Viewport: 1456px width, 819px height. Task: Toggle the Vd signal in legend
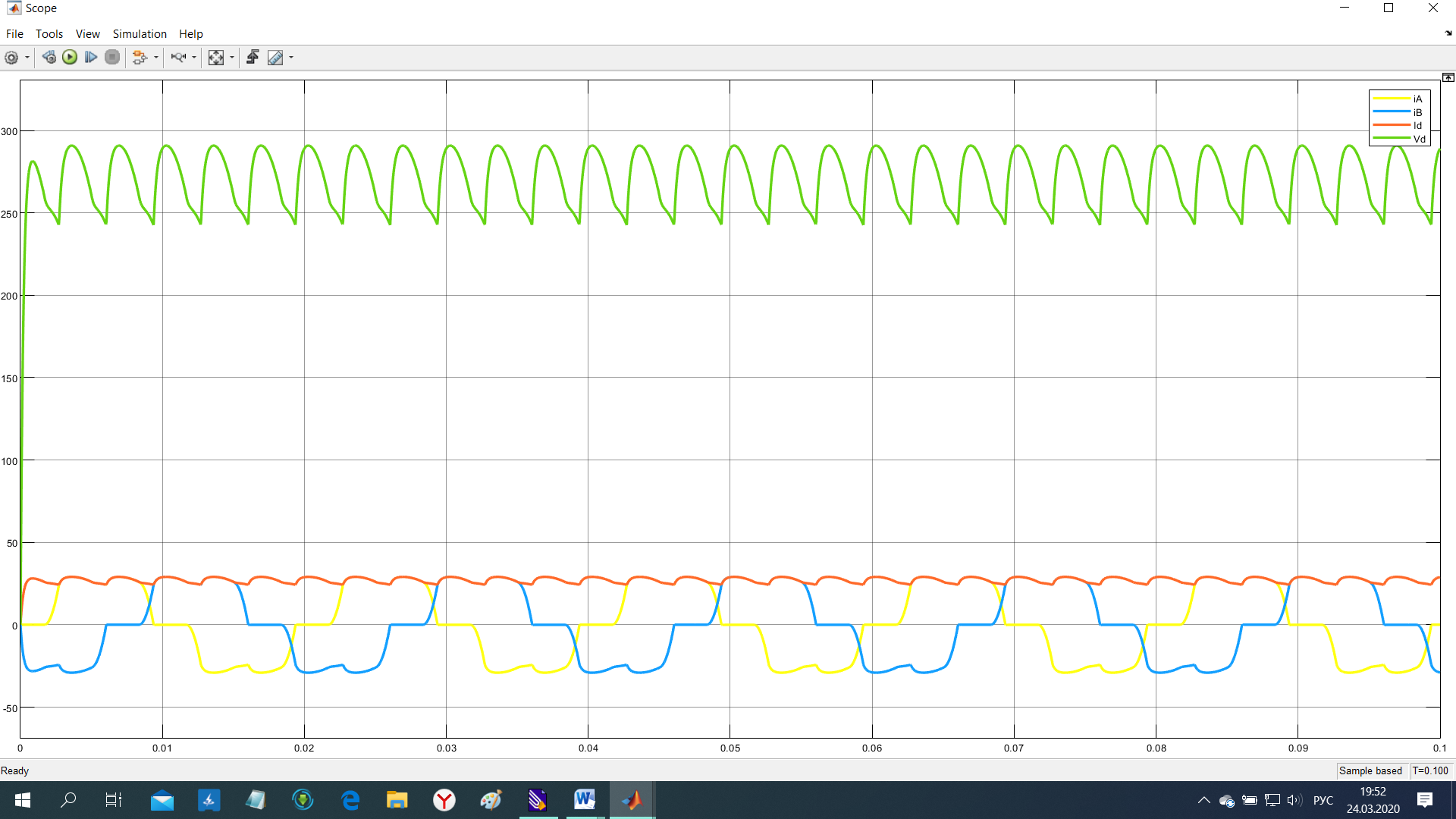[x=1418, y=140]
